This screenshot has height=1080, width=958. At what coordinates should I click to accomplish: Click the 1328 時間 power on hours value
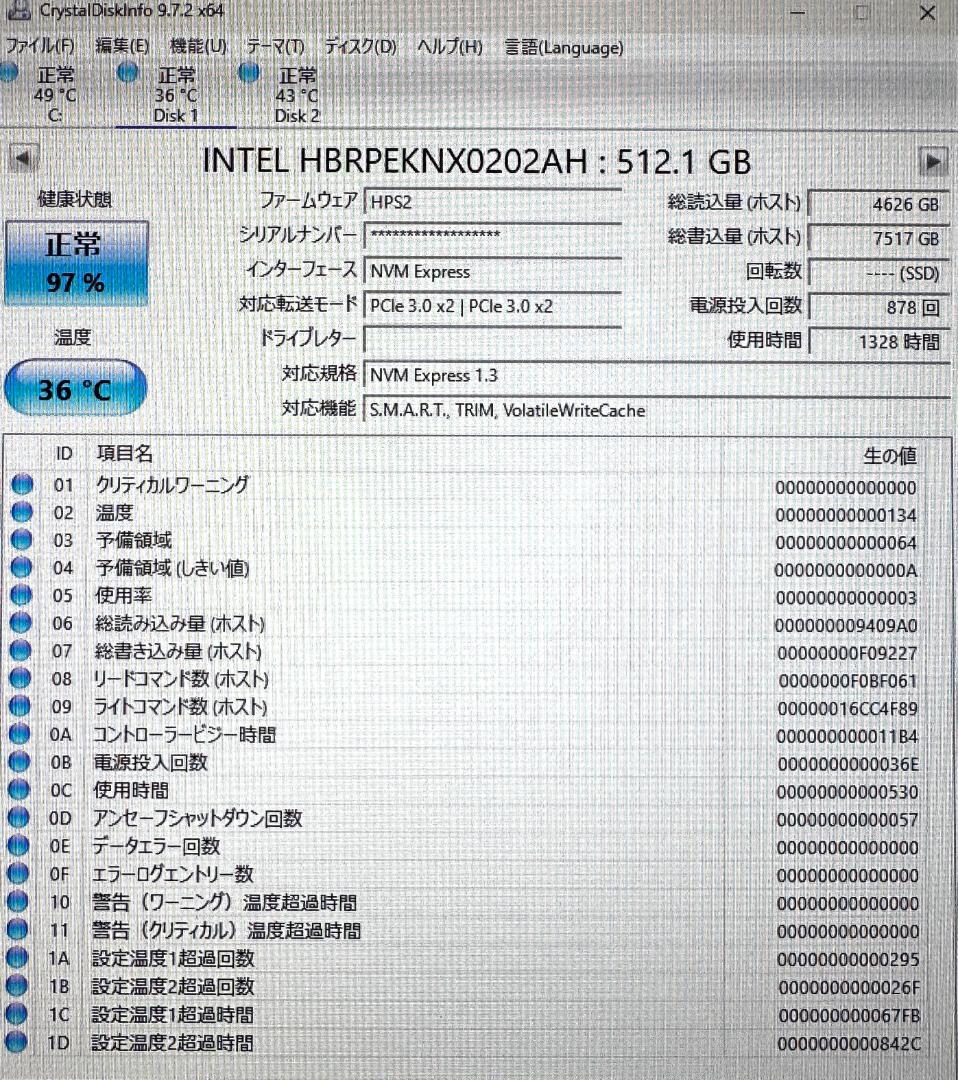878,342
